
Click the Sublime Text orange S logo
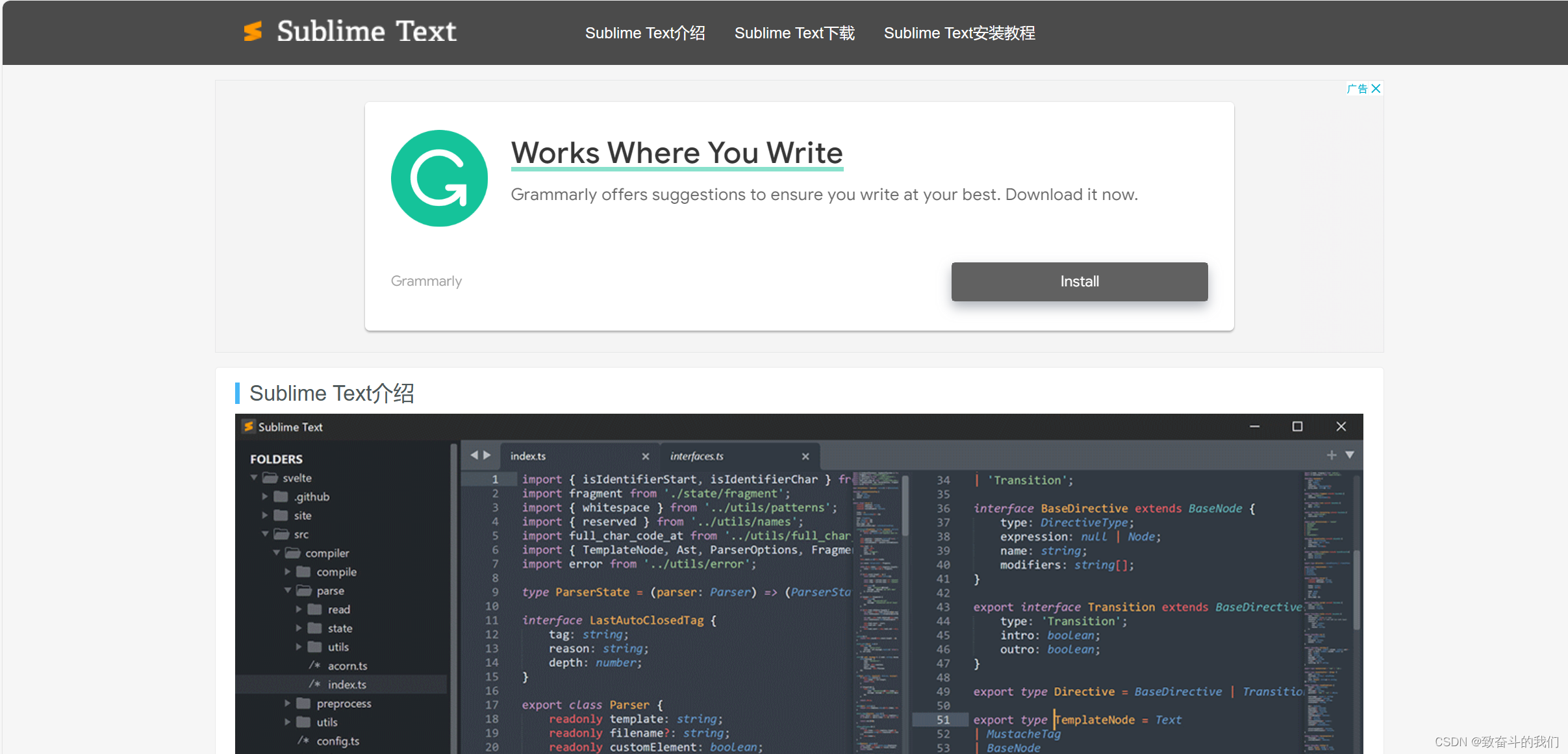click(x=253, y=31)
